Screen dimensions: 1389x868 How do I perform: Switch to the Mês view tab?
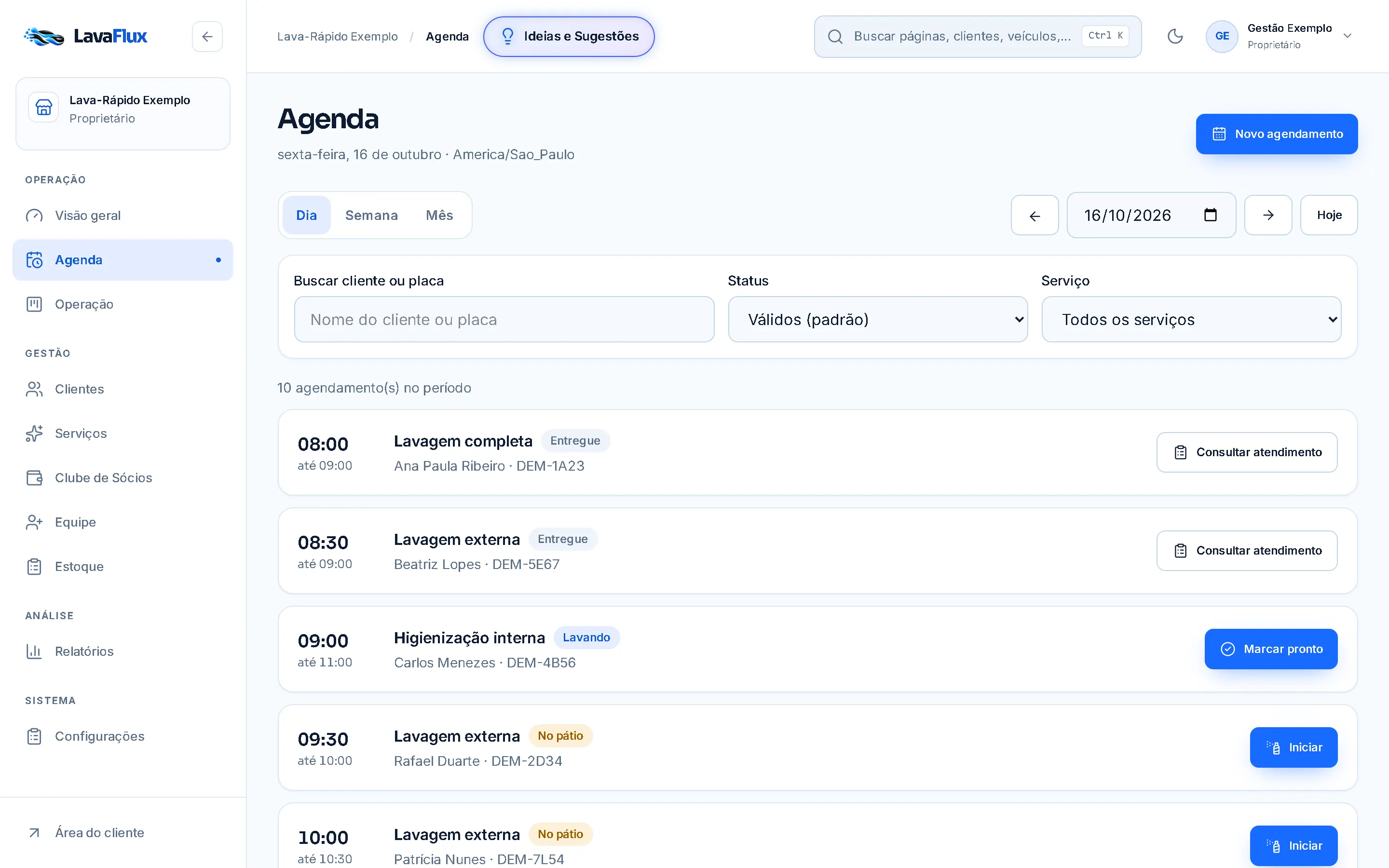pos(439,215)
